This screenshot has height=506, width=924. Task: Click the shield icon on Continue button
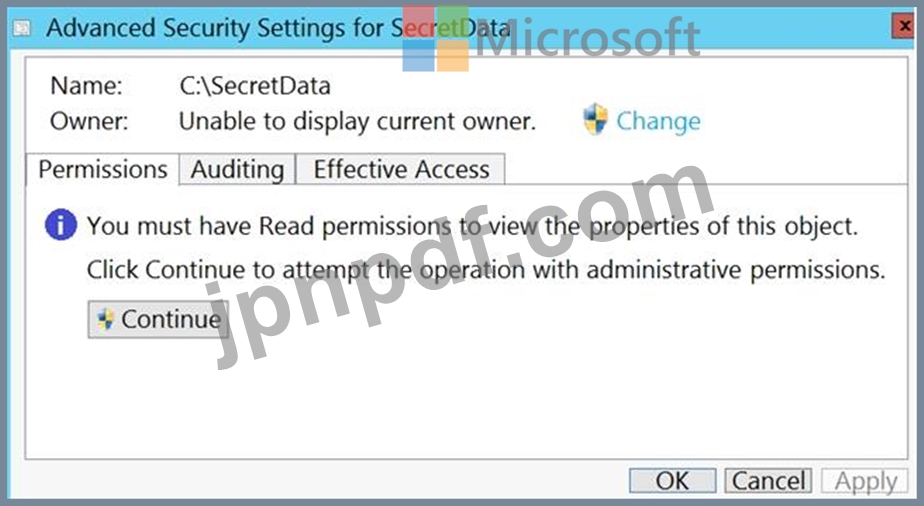(105, 319)
